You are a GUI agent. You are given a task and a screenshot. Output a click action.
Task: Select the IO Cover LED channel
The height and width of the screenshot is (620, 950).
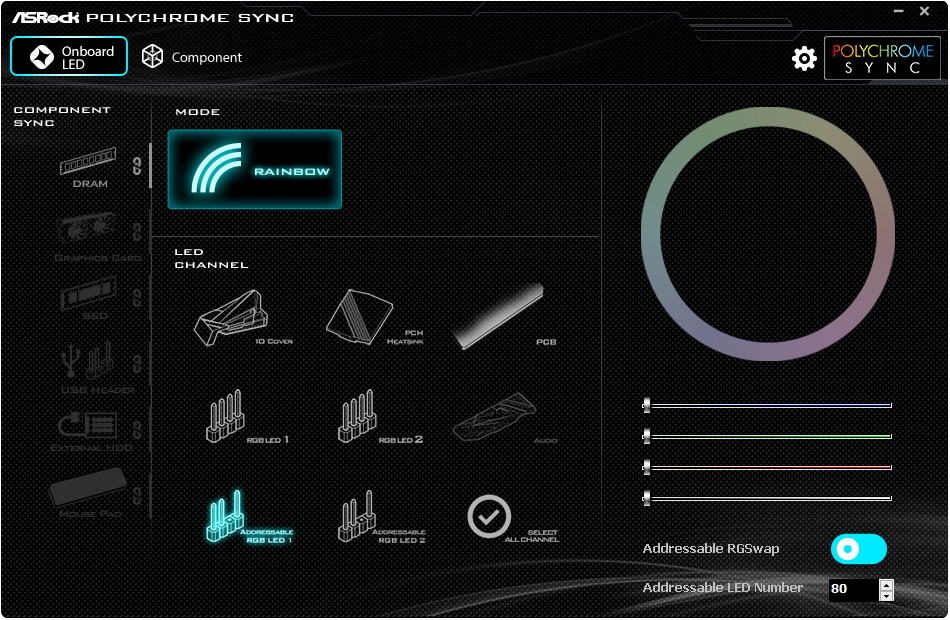pos(242,318)
